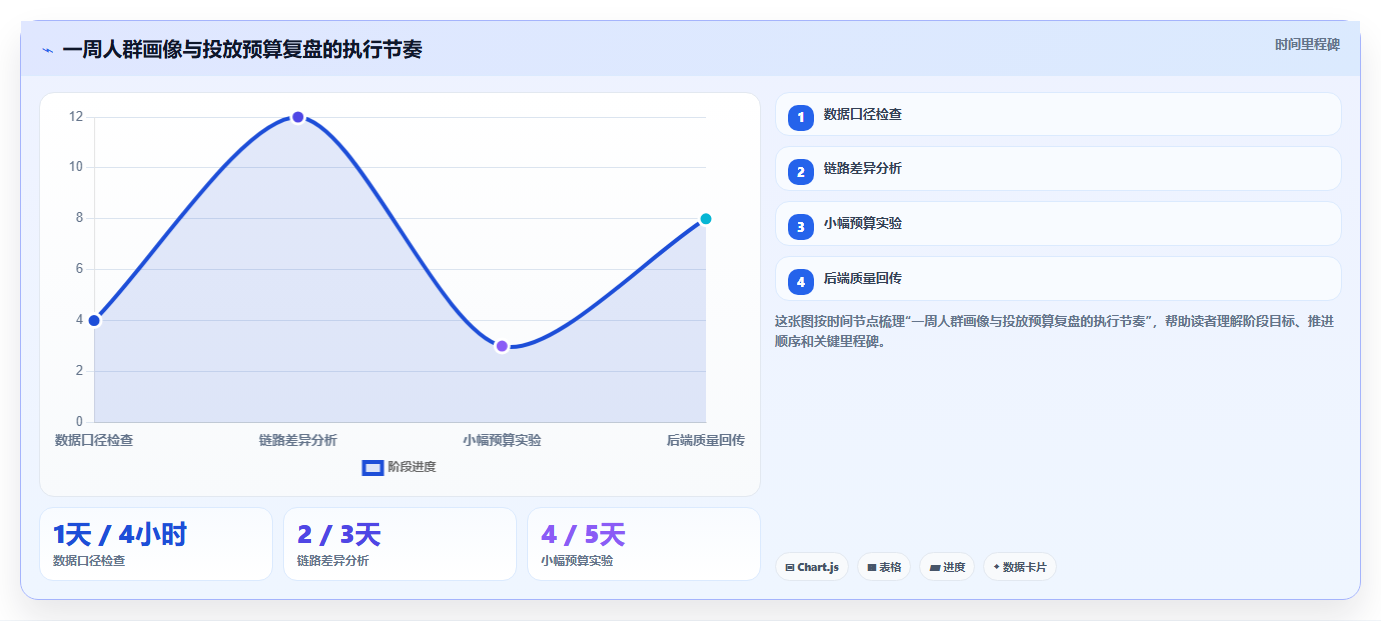
Task: Select step 2 链路差异分析 in the list
Action: coord(1058,169)
